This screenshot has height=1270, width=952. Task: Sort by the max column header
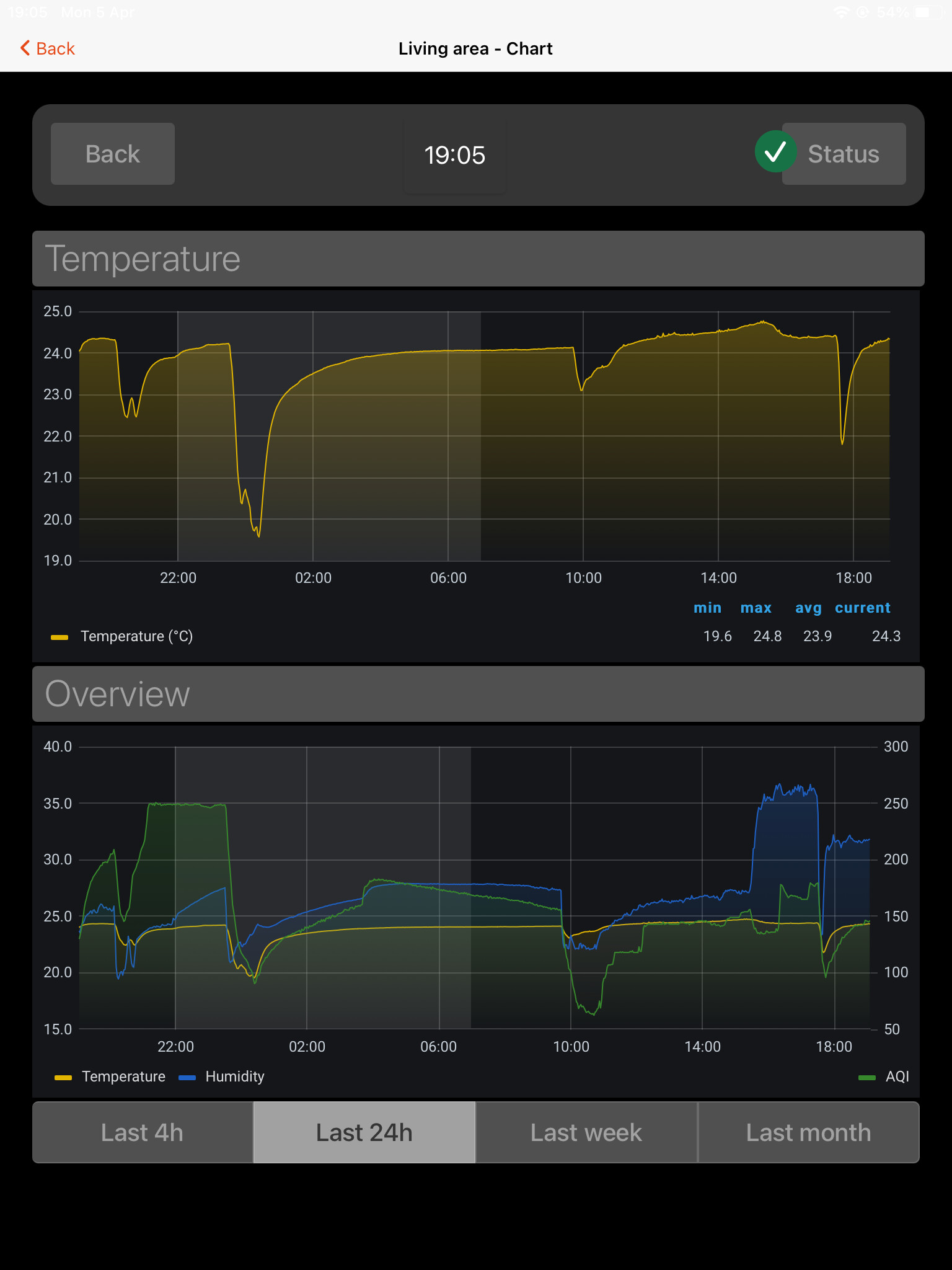(756, 608)
